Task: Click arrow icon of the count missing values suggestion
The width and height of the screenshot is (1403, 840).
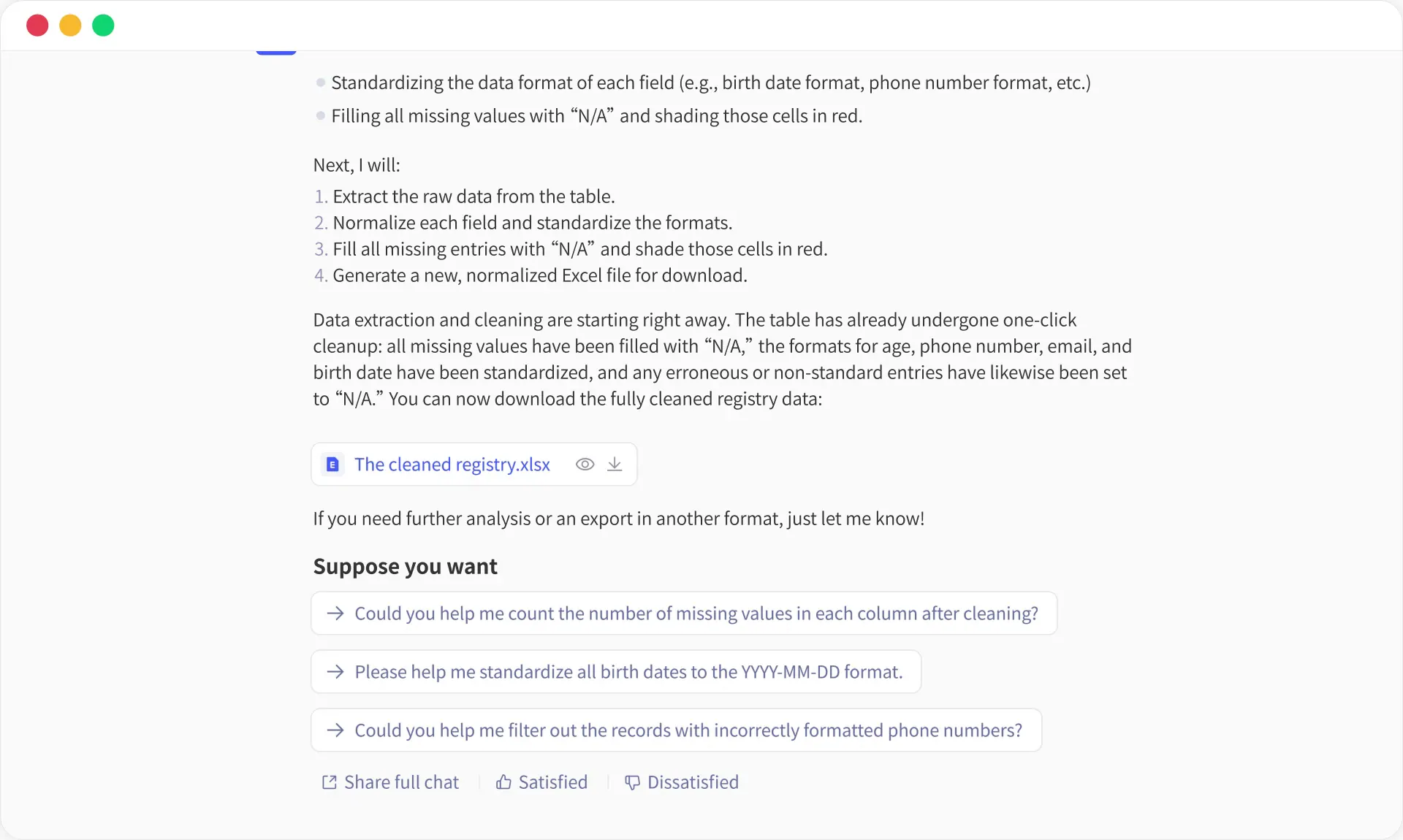Action: point(335,614)
